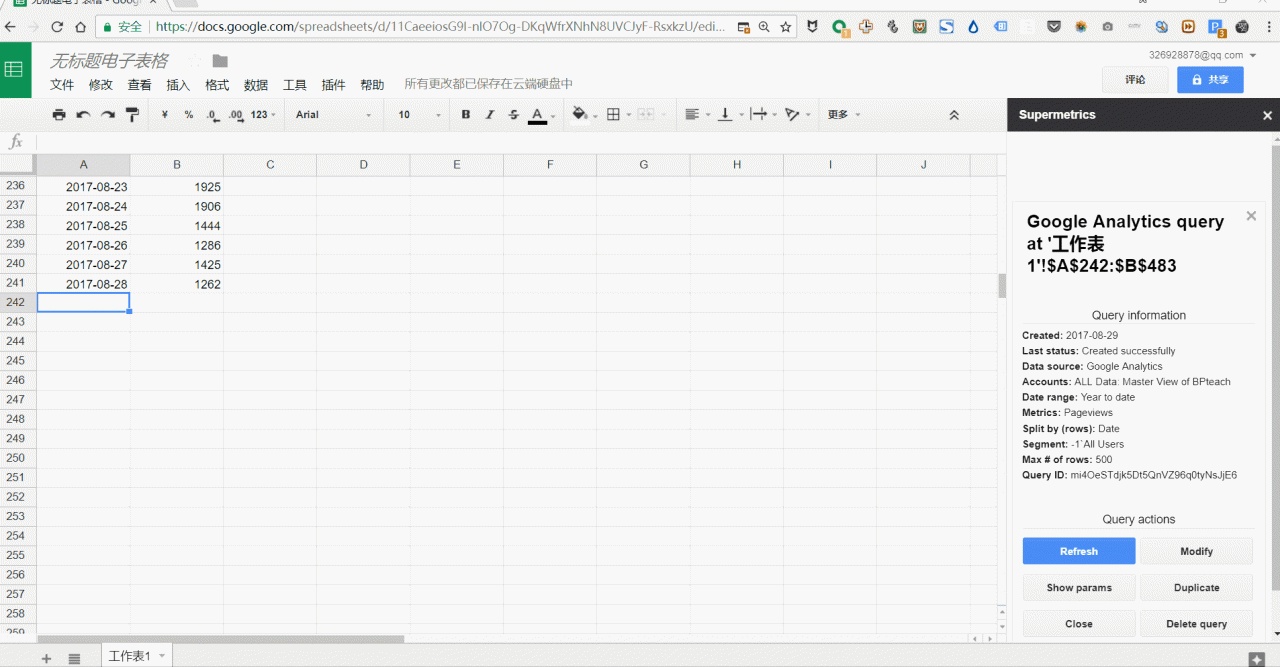Select cell A242 in the spreadsheet
This screenshot has height=667, width=1280.
coord(83,302)
